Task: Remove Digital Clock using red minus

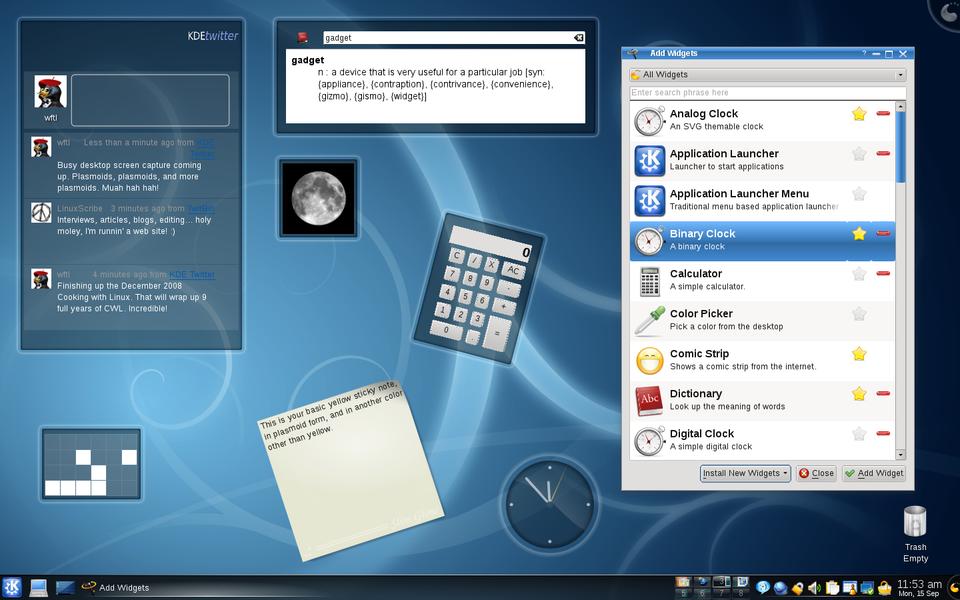Action: [x=883, y=434]
